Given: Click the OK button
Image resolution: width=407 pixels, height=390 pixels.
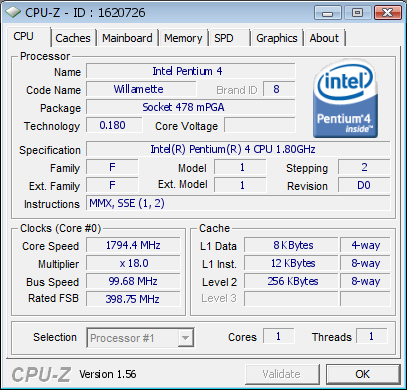Looking at the screenshot, I should coord(363,374).
